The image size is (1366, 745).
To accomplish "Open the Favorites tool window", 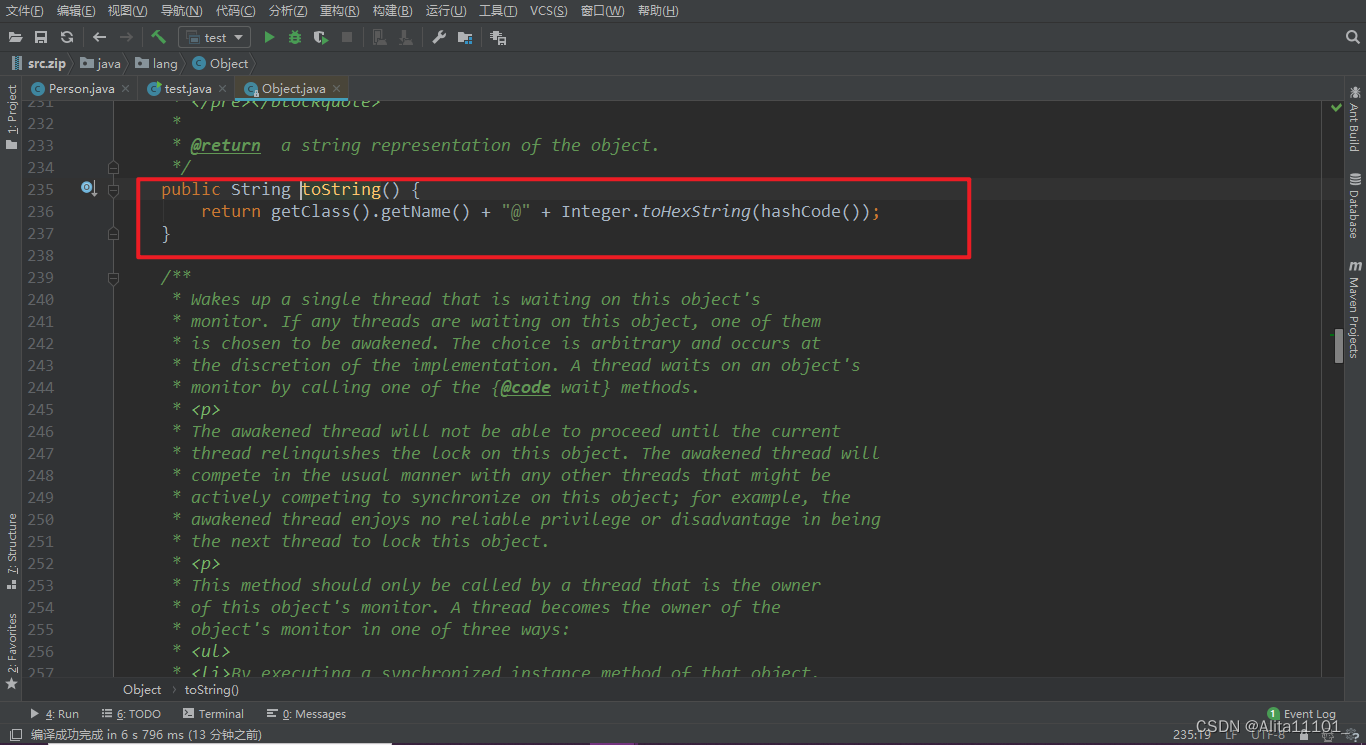I will point(12,651).
